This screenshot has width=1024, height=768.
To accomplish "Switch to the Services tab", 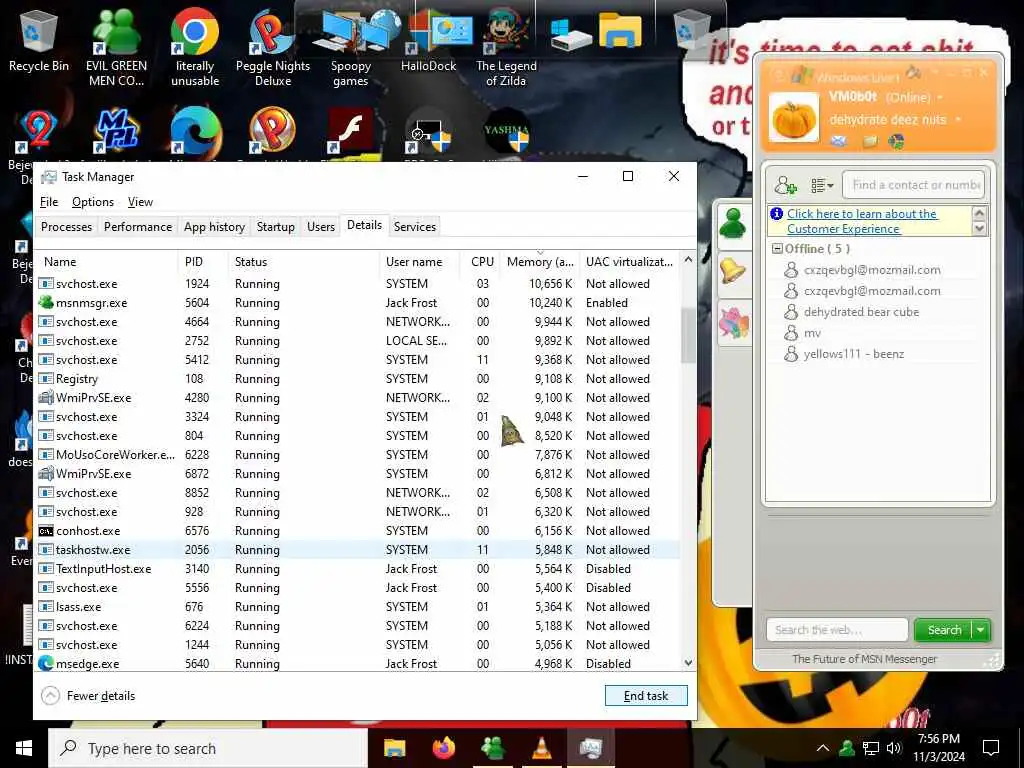I will [415, 227].
